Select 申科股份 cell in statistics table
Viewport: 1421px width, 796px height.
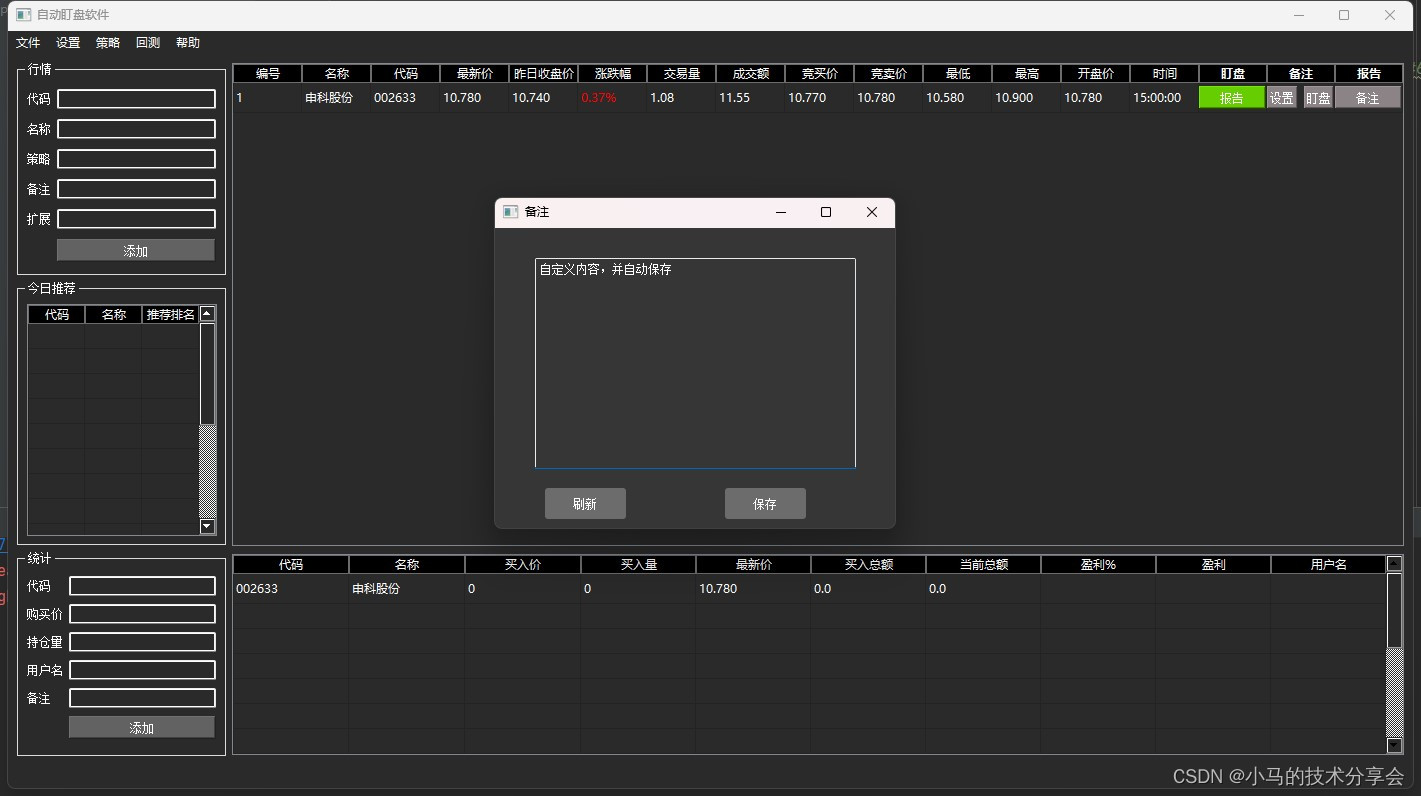[407, 589]
